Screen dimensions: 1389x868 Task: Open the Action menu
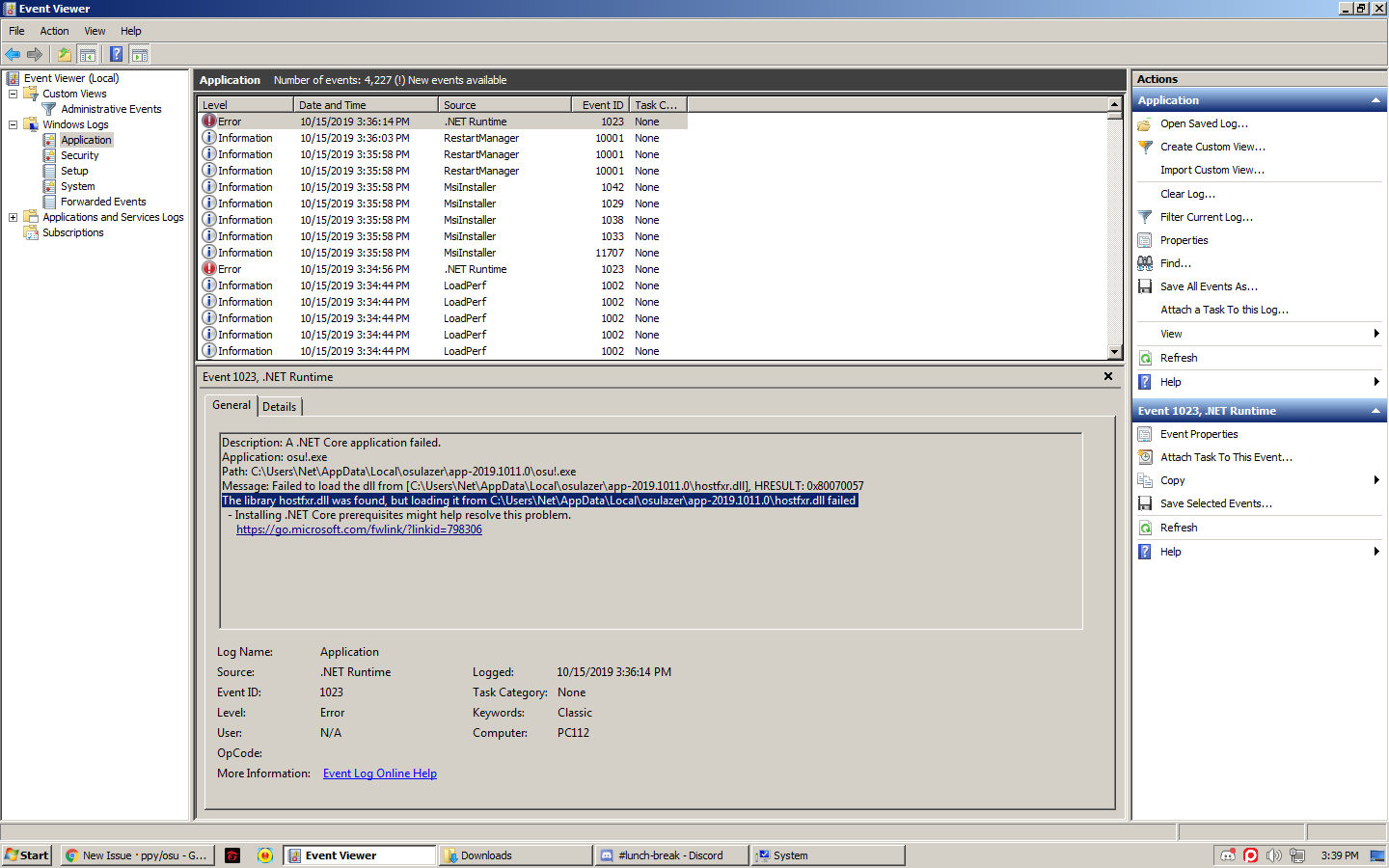54,30
